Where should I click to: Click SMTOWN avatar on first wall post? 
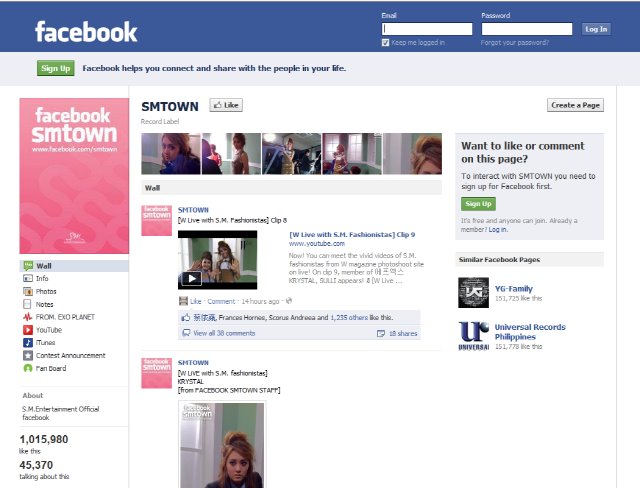click(157, 221)
